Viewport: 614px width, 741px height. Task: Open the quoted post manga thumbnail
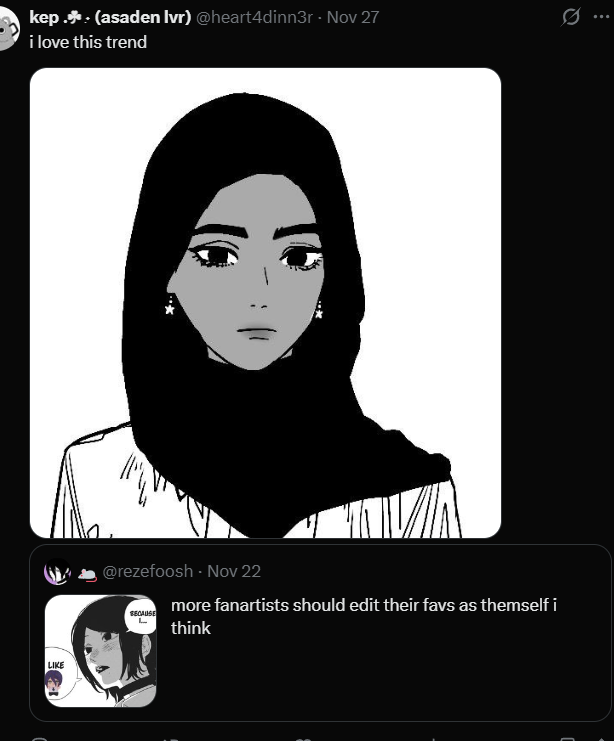(100, 651)
